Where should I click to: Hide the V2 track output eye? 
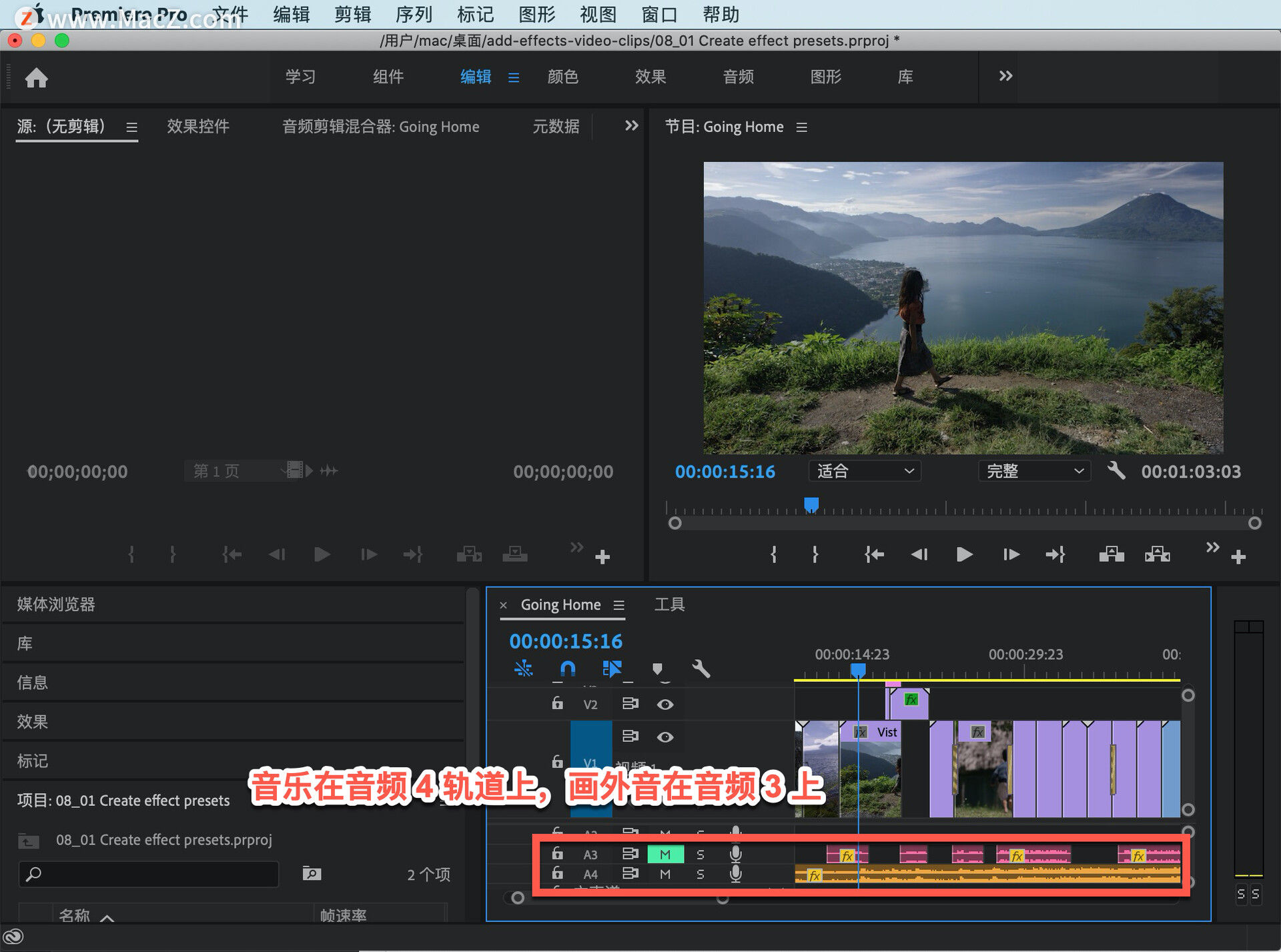665,704
